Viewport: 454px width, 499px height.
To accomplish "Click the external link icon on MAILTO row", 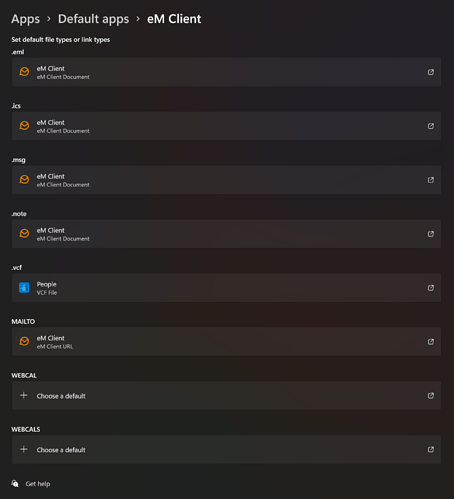I will (431, 342).
